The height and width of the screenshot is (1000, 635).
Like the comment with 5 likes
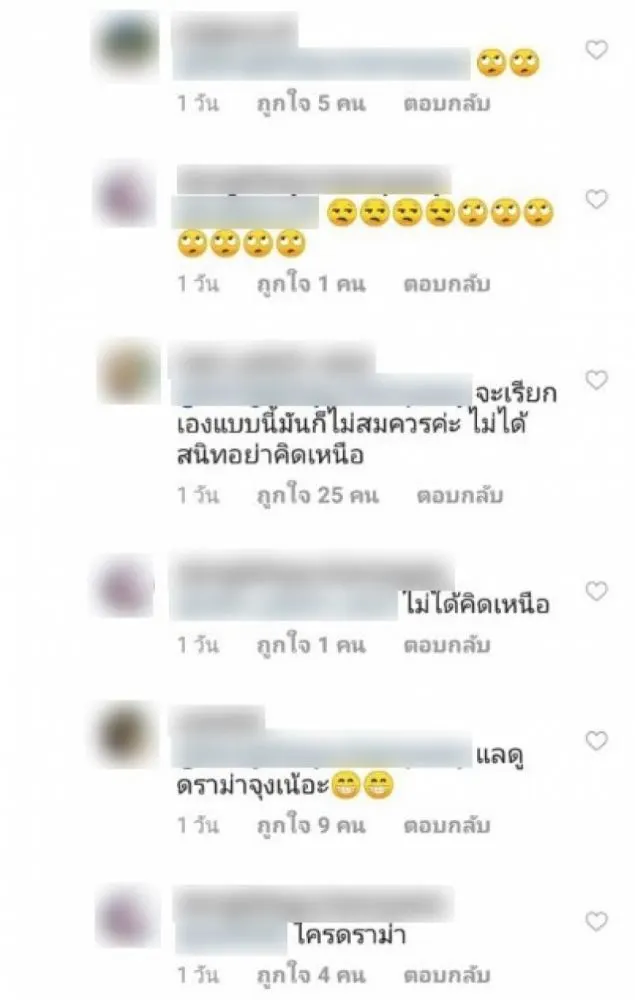coord(596,49)
